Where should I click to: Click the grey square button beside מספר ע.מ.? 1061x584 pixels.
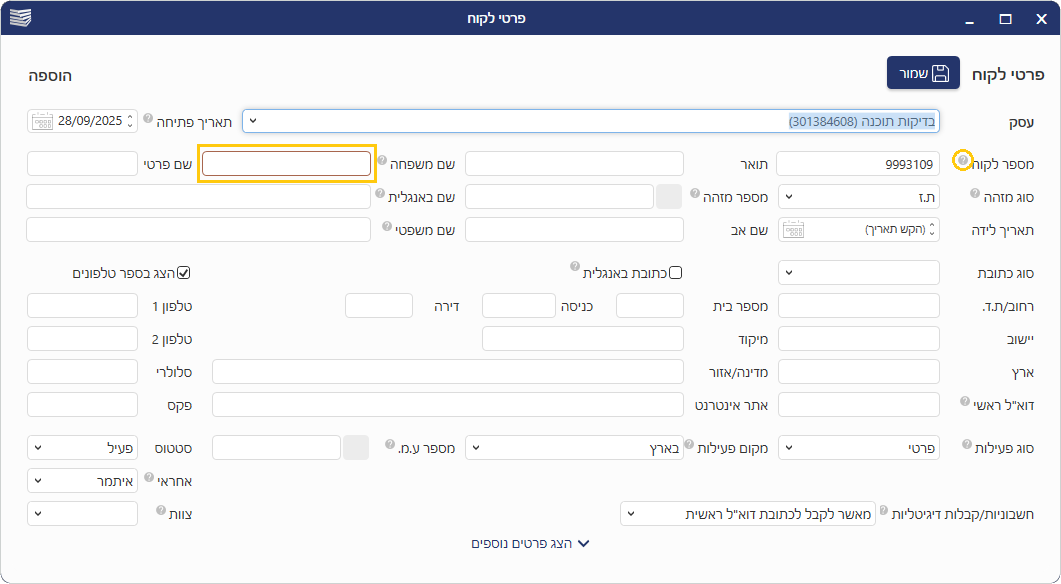point(356,448)
